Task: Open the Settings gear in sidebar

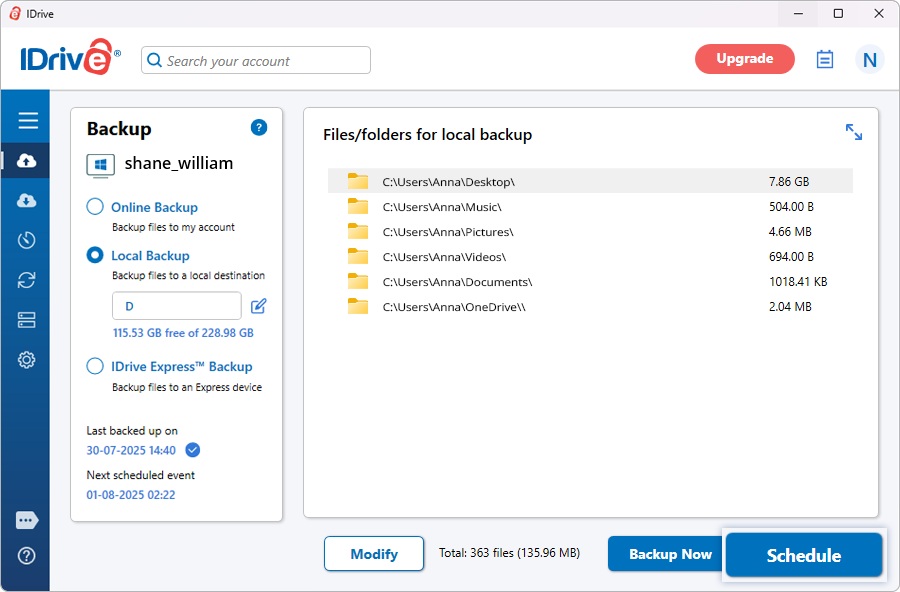Action: point(26,360)
